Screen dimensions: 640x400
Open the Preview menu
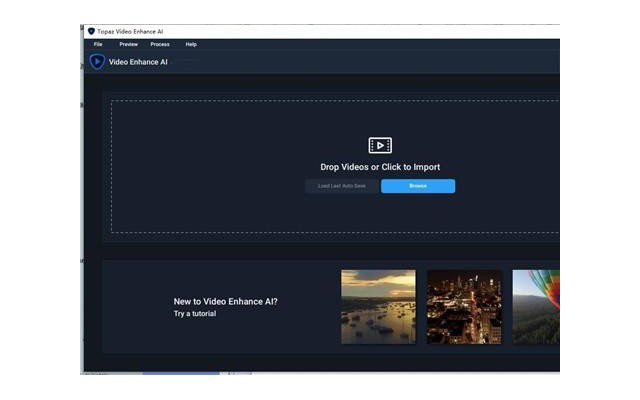coord(129,44)
